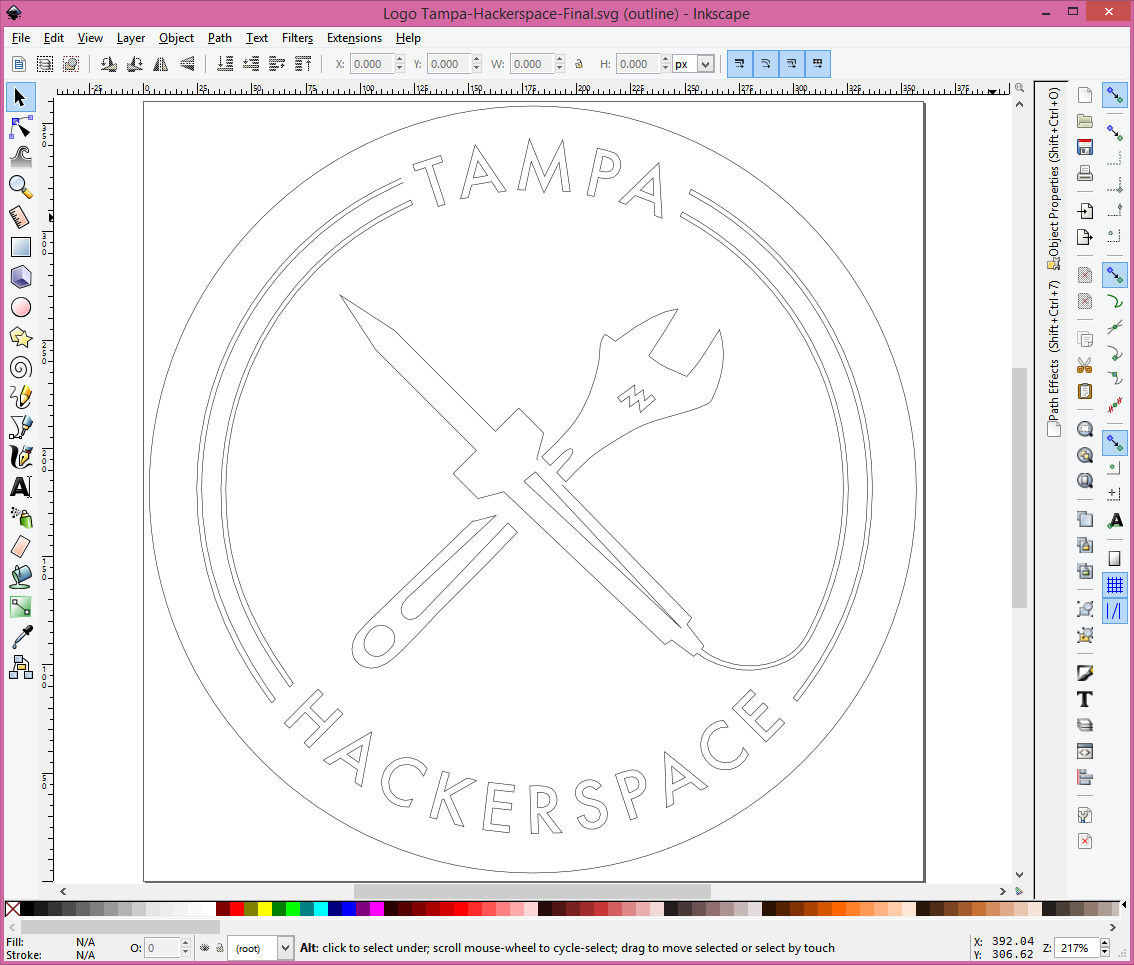Click the X coordinate input field

tap(372, 64)
